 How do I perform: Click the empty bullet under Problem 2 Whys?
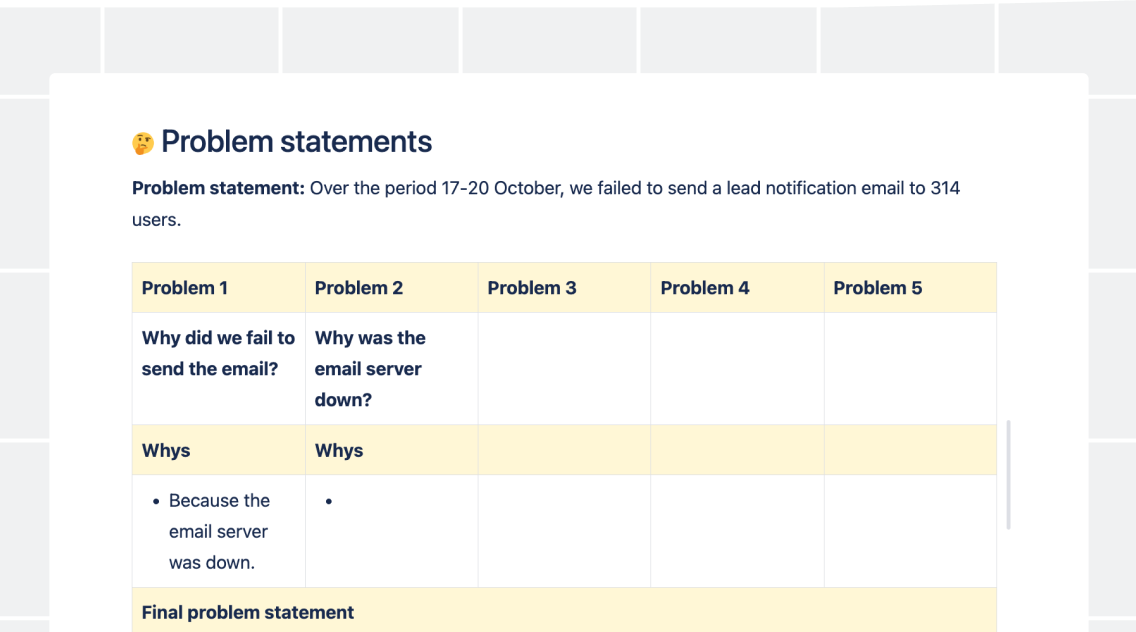[329, 501]
